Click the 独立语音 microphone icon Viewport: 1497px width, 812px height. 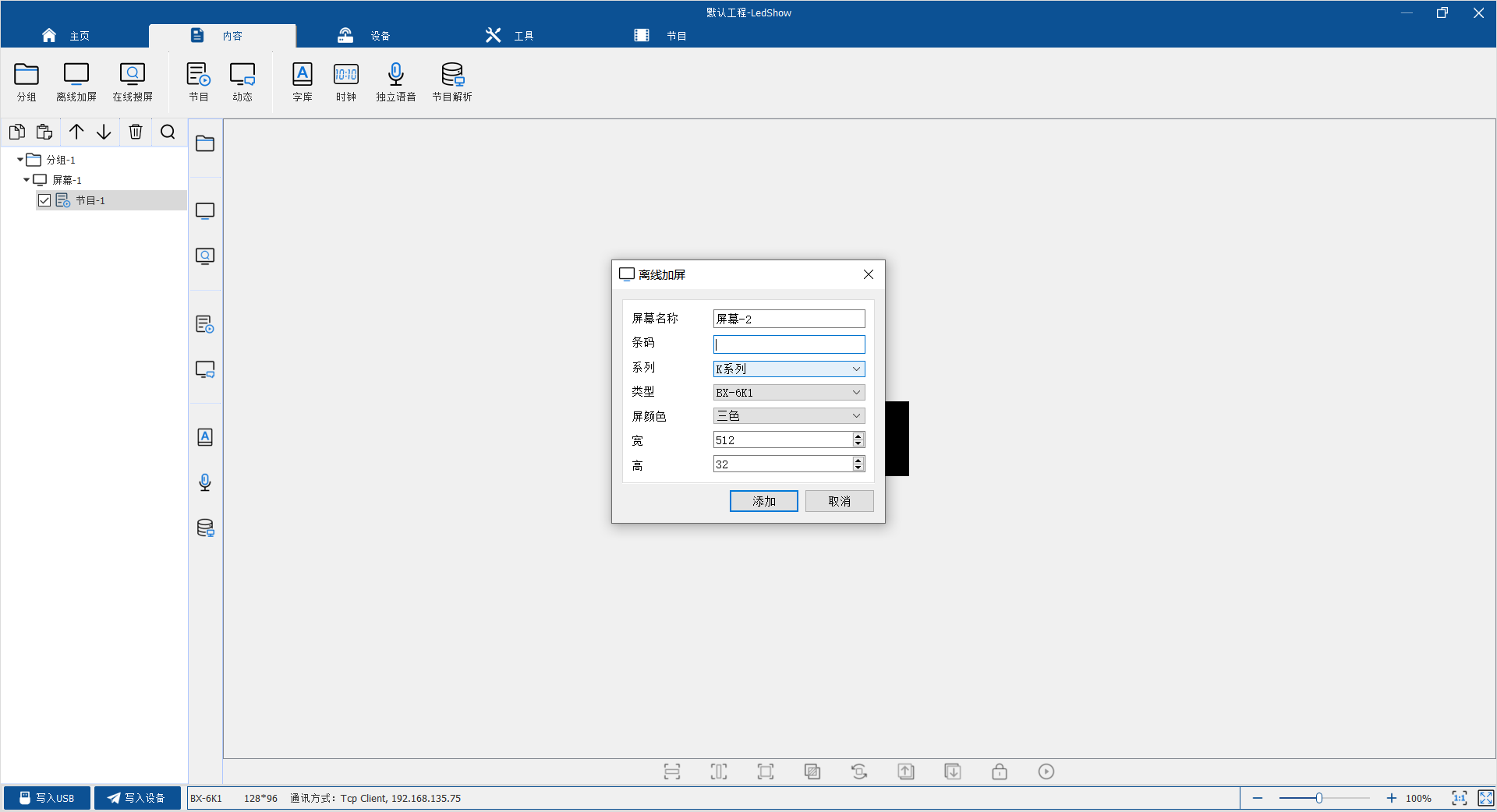(x=396, y=82)
